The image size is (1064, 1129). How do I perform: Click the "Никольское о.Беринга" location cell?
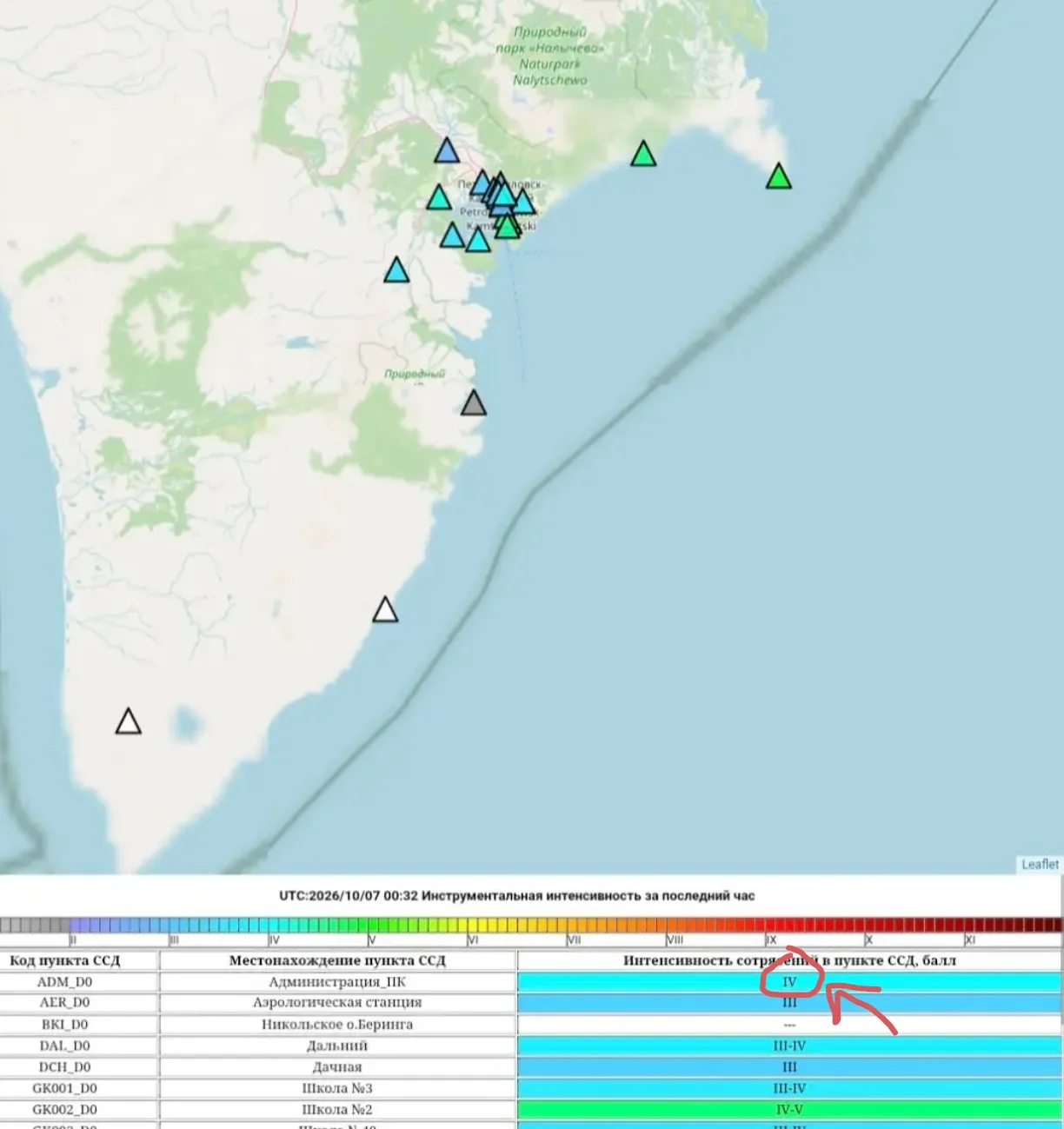tap(337, 1025)
